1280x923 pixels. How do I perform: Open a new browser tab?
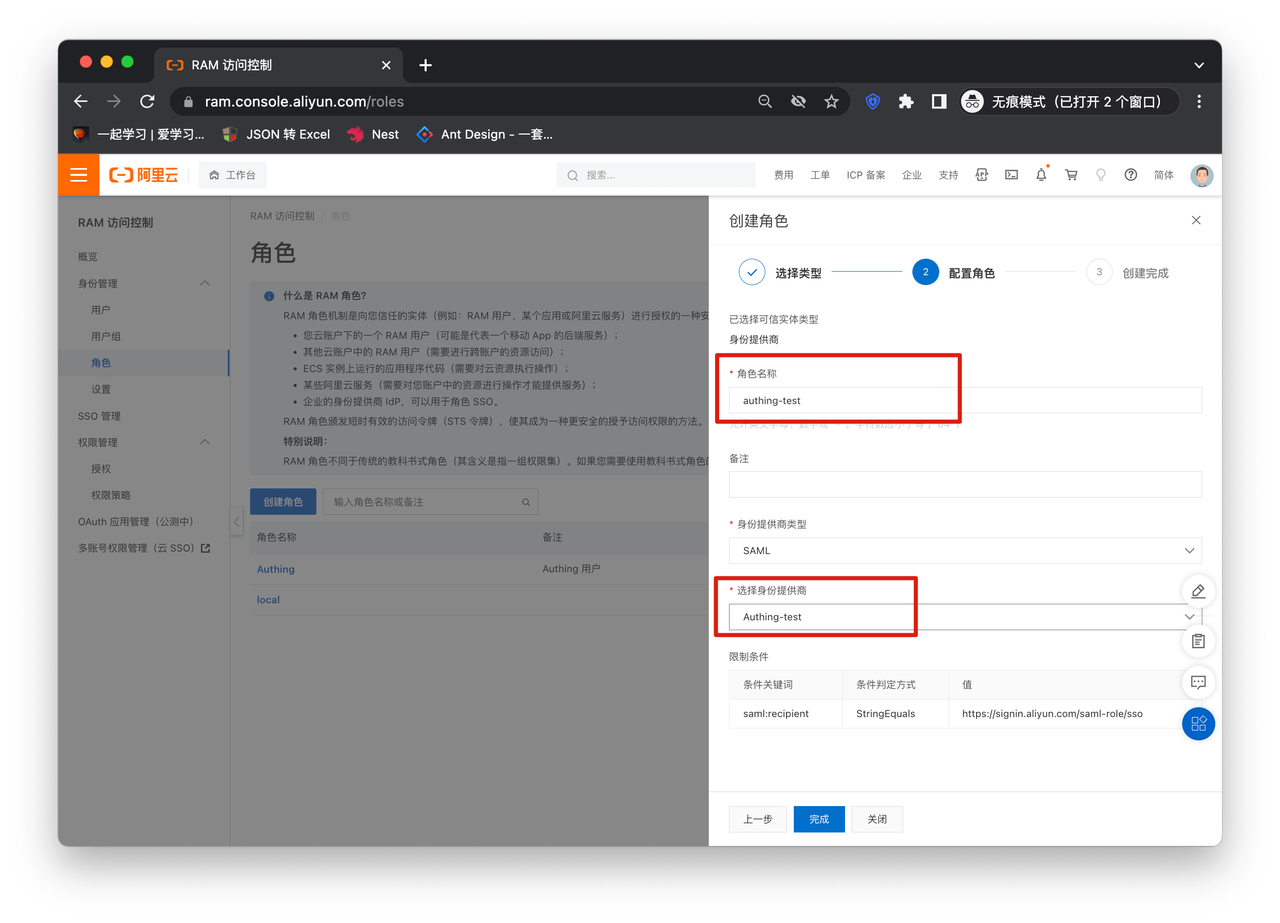[425, 65]
